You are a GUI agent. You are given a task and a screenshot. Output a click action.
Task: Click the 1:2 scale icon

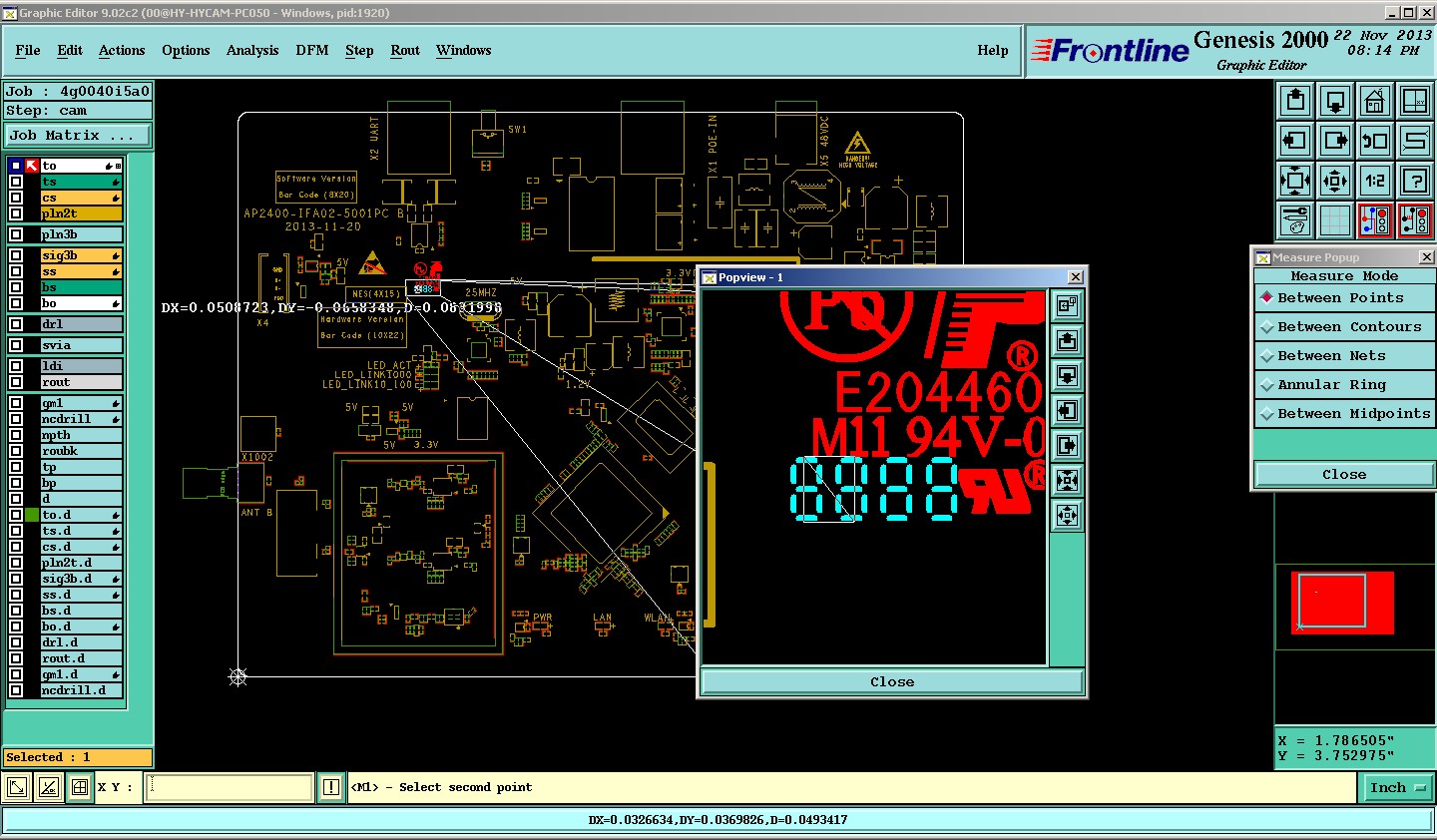coord(1375,181)
